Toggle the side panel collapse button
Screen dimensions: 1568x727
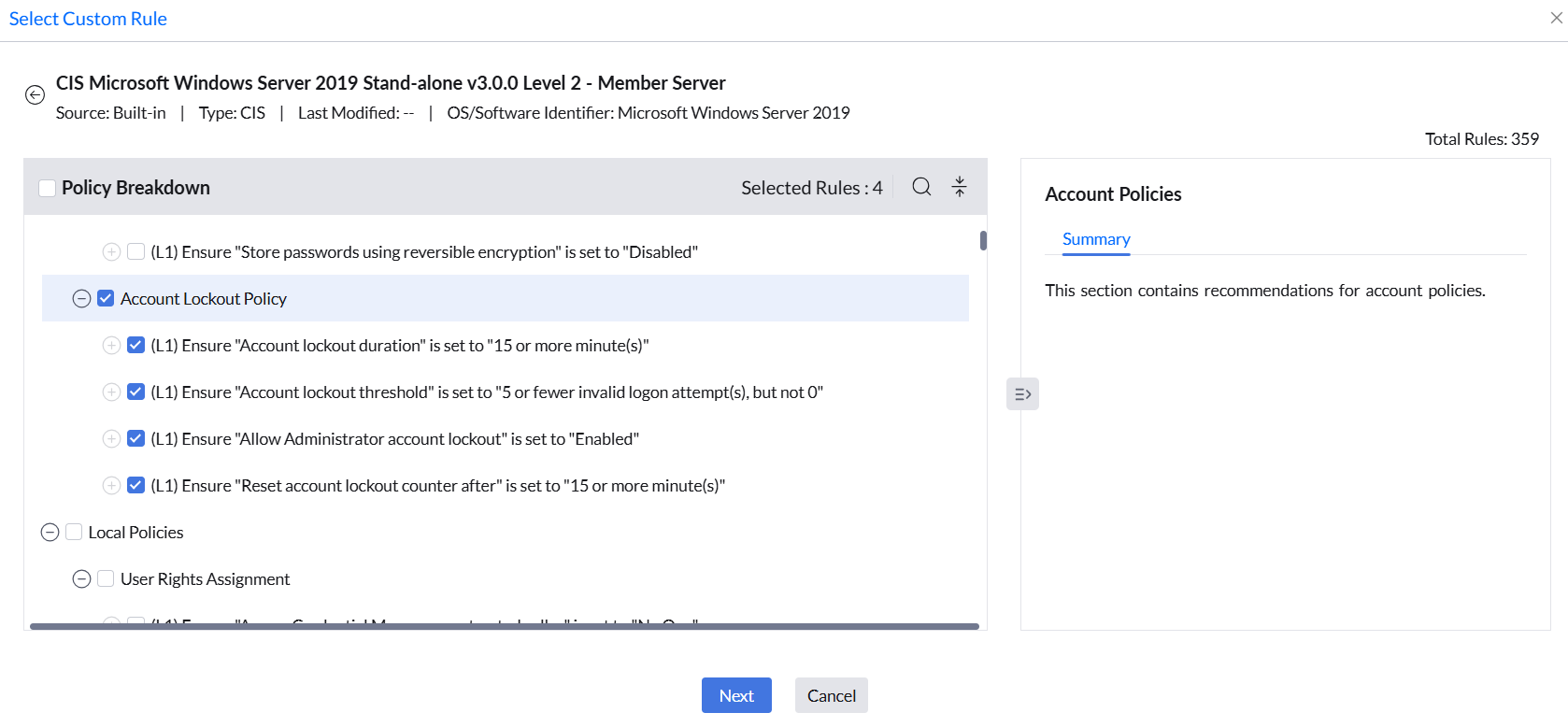click(1022, 394)
